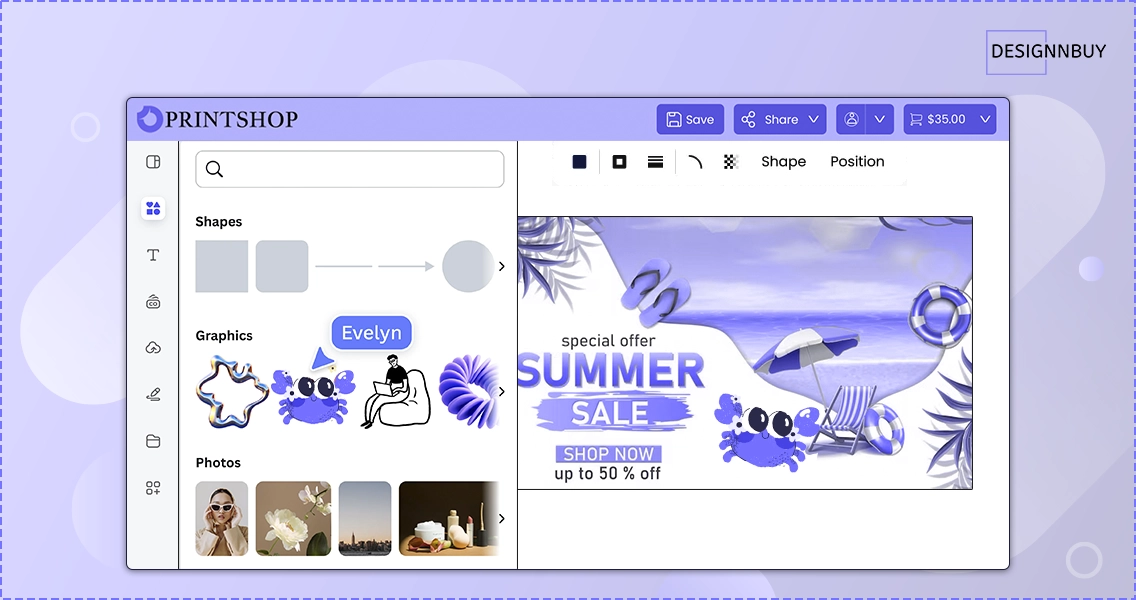Open the transparency checkerboard icon
The image size is (1136, 600).
tap(730, 162)
